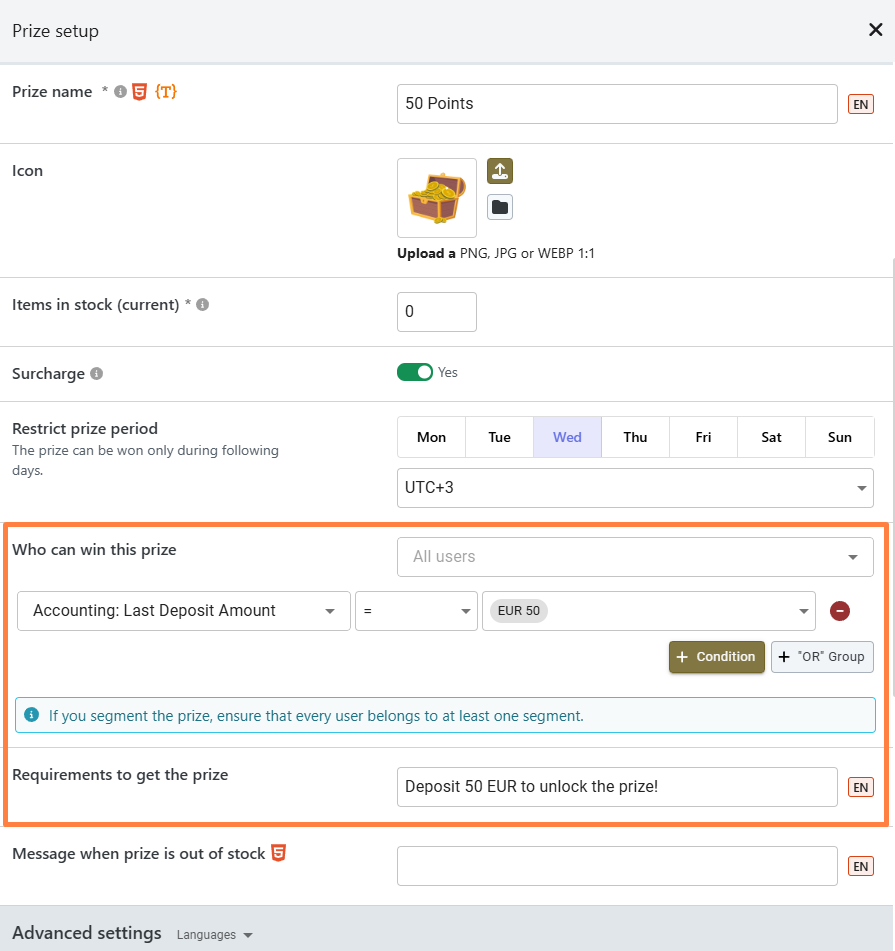895x951 pixels.
Task: Click the Prize name input field
Action: coord(617,104)
